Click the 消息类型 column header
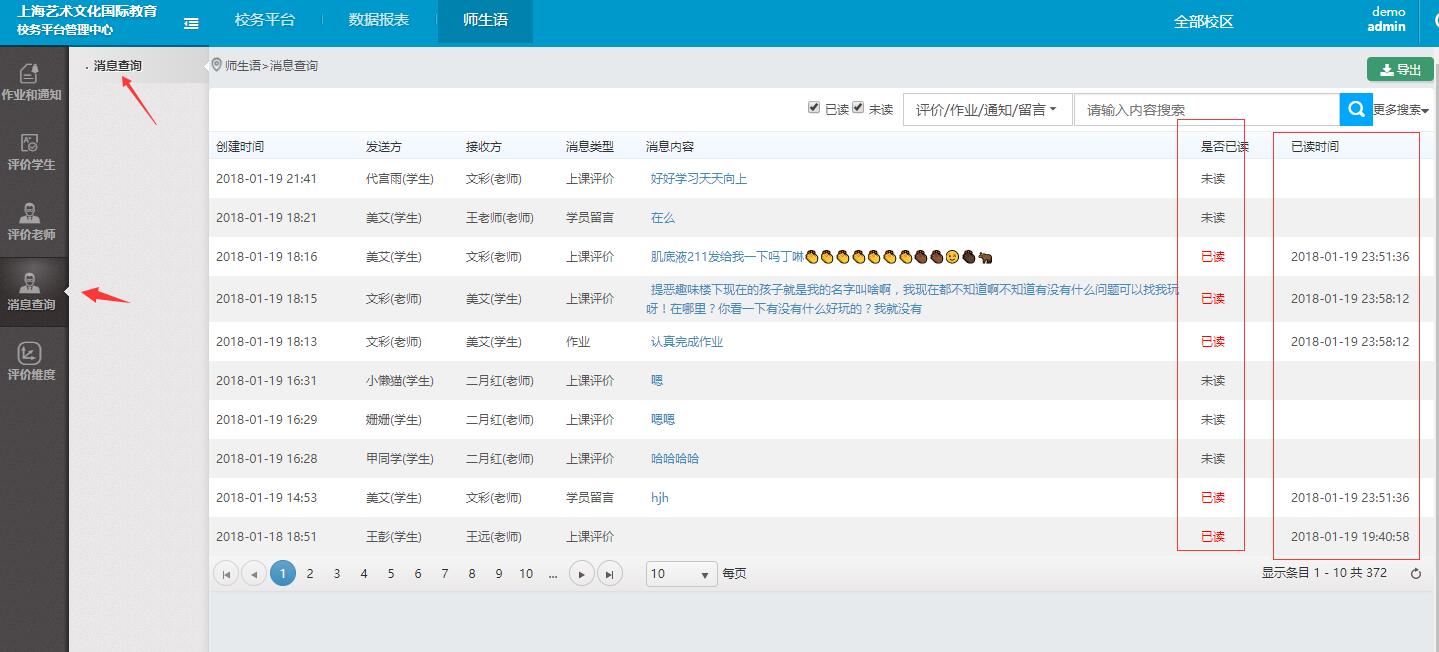Viewport: 1439px width, 652px height. click(x=590, y=147)
